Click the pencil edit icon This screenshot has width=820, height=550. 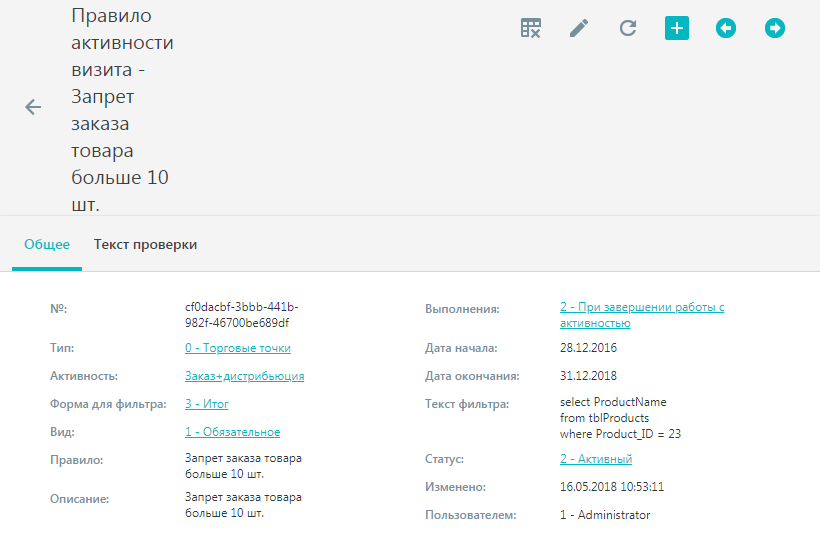click(x=579, y=28)
